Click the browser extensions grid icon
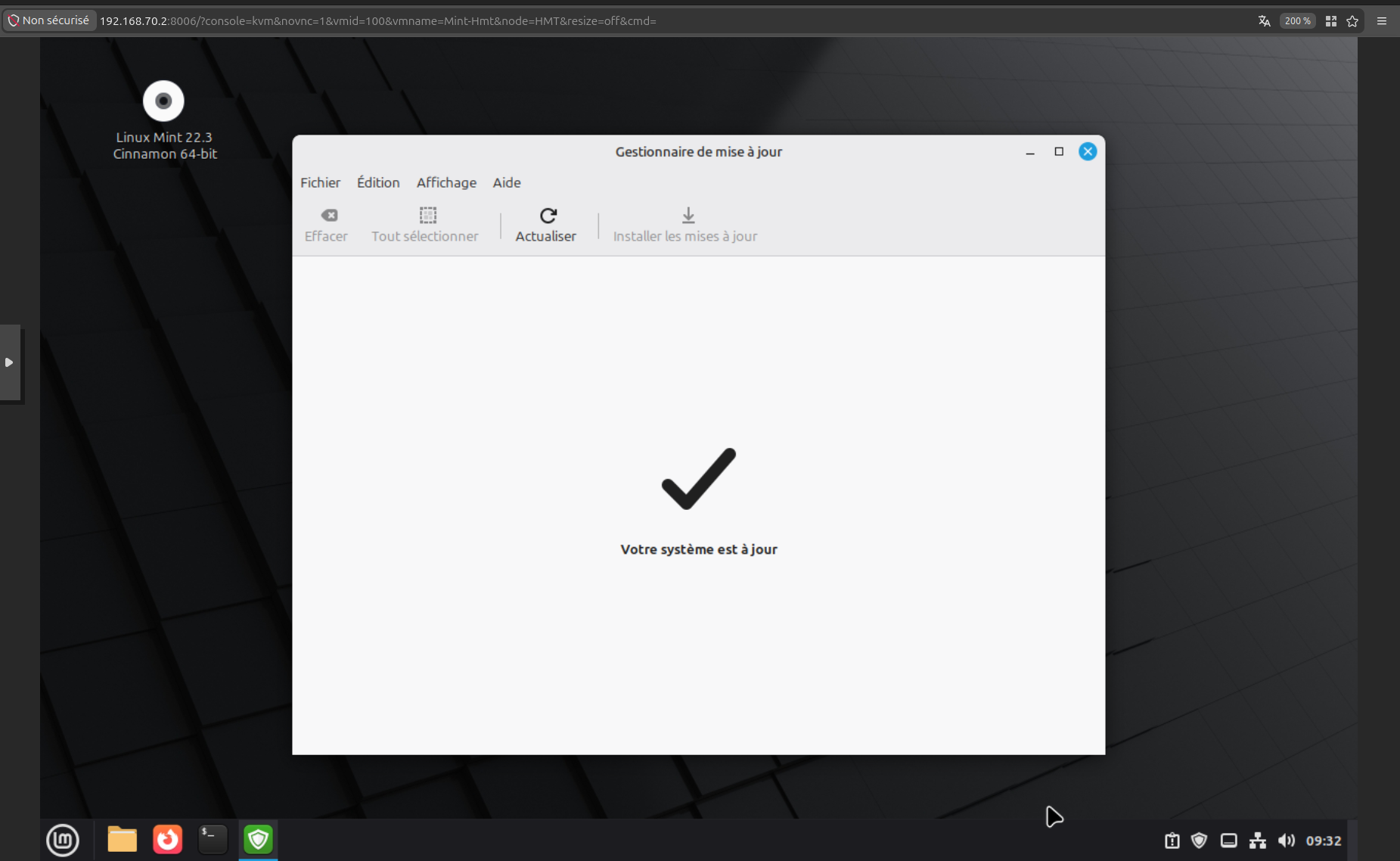 pyautogui.click(x=1331, y=21)
